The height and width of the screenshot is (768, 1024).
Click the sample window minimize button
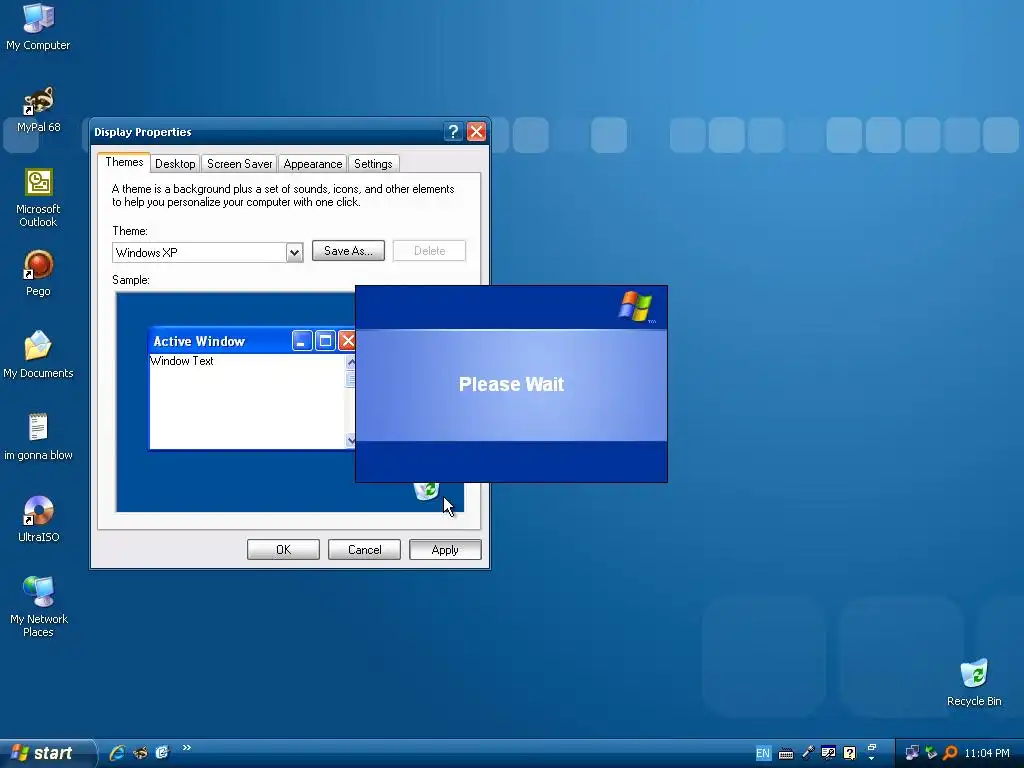(302, 341)
